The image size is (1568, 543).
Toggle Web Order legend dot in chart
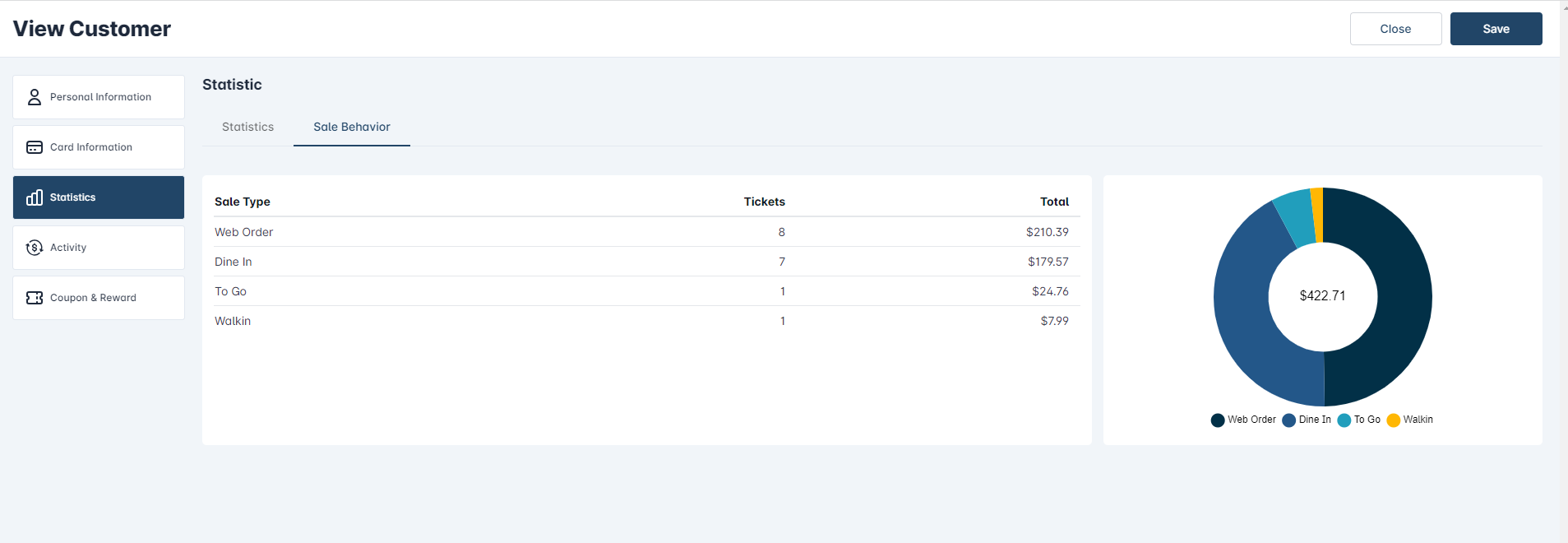coord(1218,420)
